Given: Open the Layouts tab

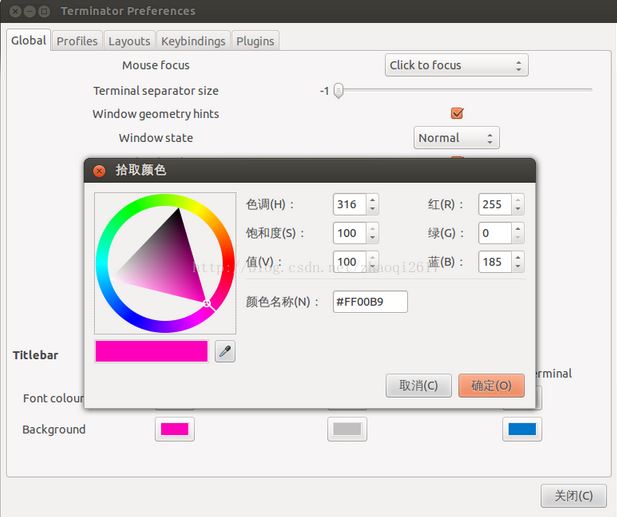Looking at the screenshot, I should coord(129,41).
